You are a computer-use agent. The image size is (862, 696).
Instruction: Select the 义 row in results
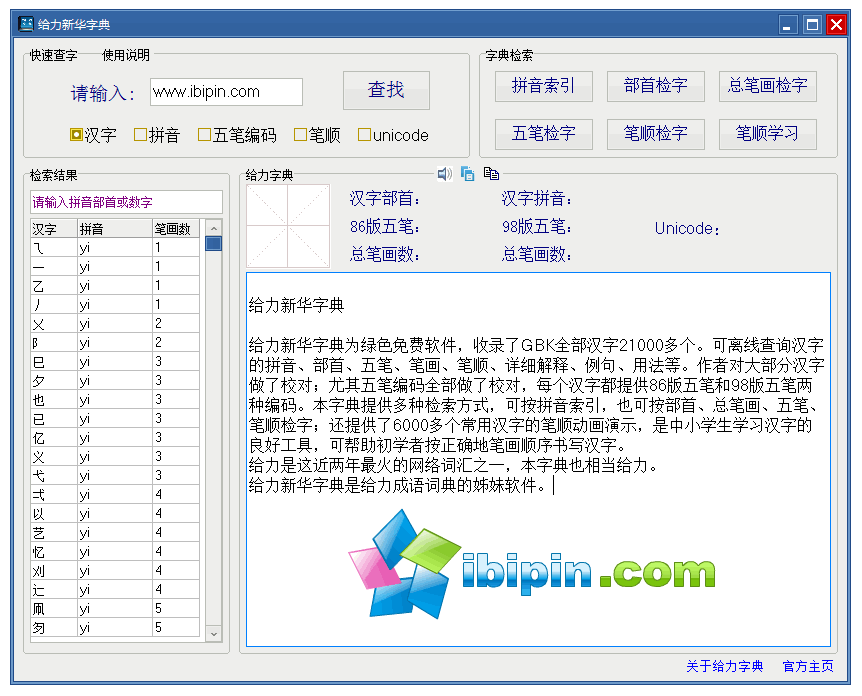click(115, 456)
